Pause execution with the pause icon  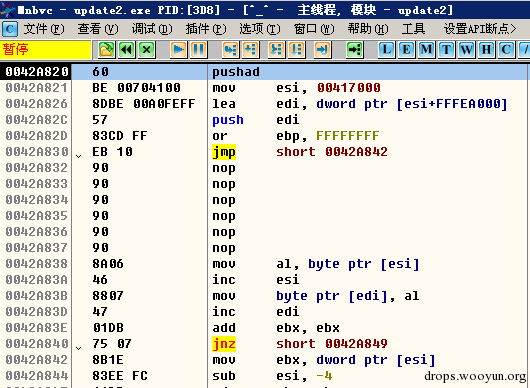[x=198, y=50]
